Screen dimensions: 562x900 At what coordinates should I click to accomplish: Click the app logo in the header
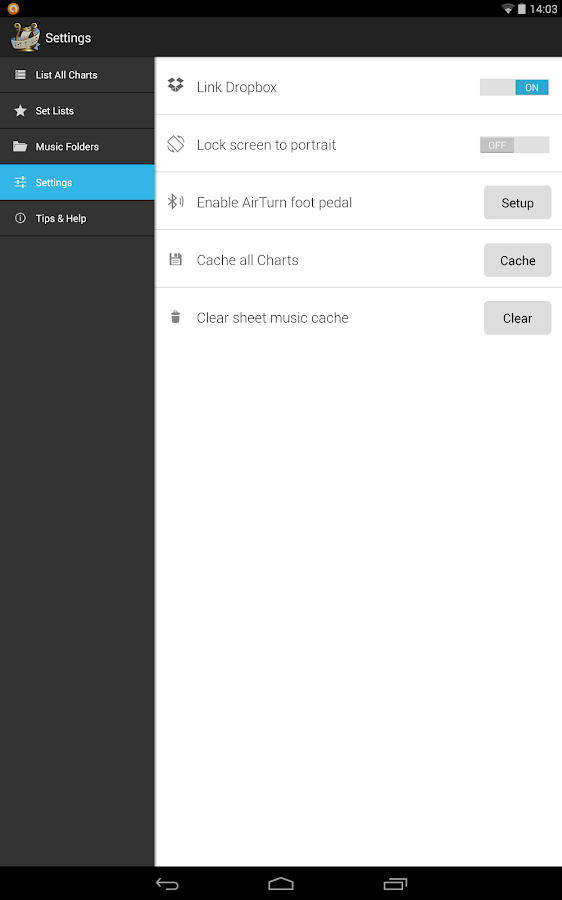(25, 37)
